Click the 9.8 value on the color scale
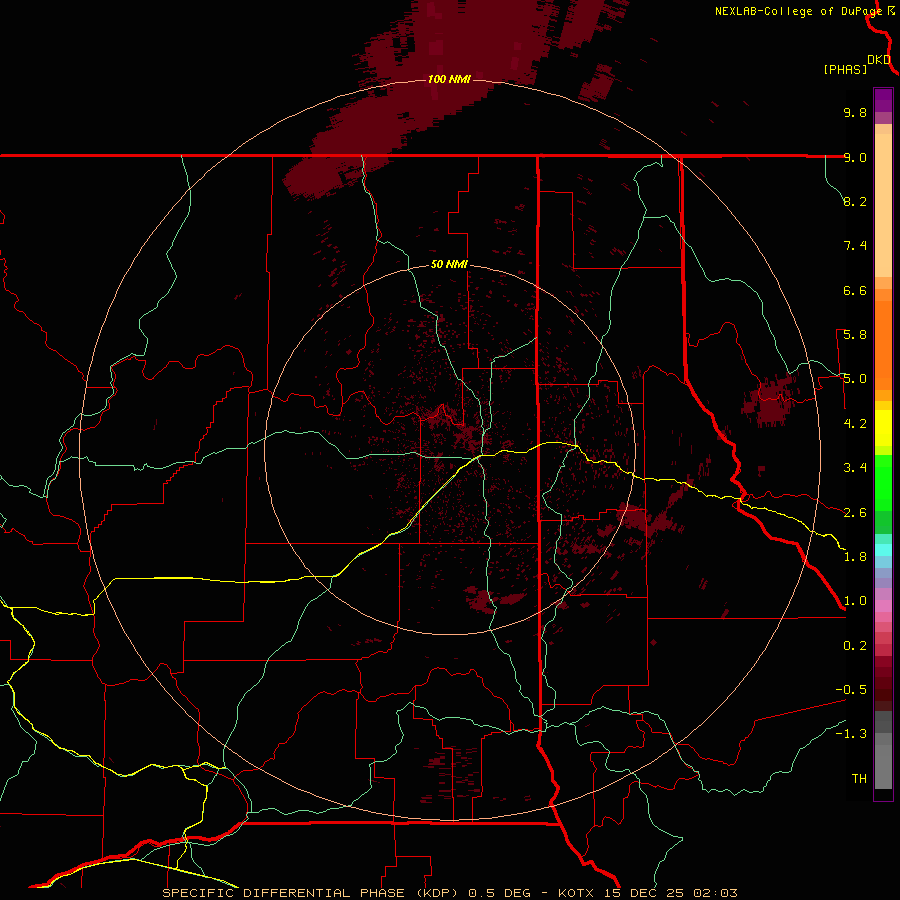The width and height of the screenshot is (900, 900). coord(855,112)
